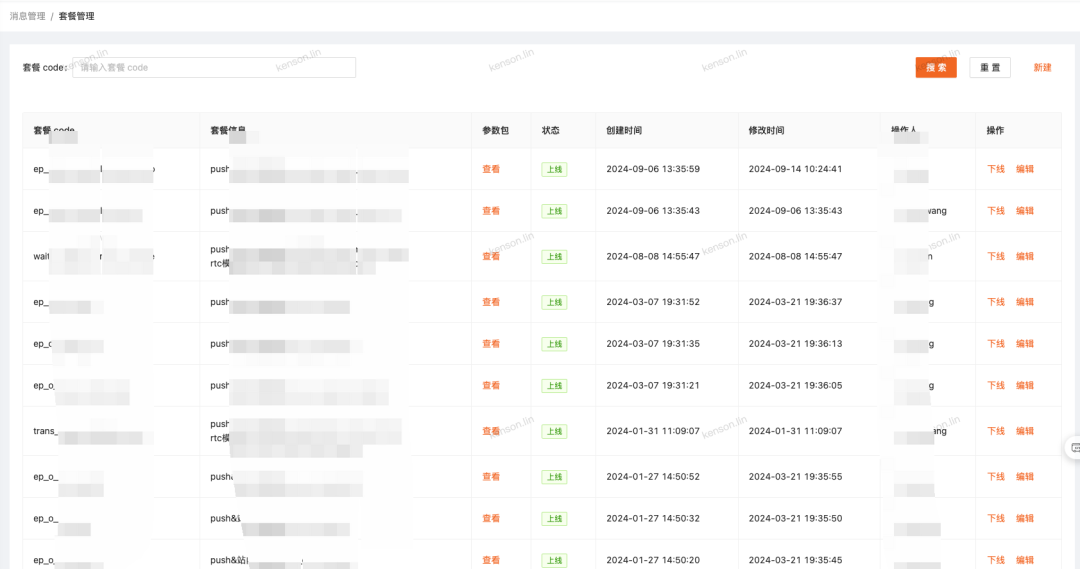Click modification time 2024-03-21 19:35:55

pos(796,477)
